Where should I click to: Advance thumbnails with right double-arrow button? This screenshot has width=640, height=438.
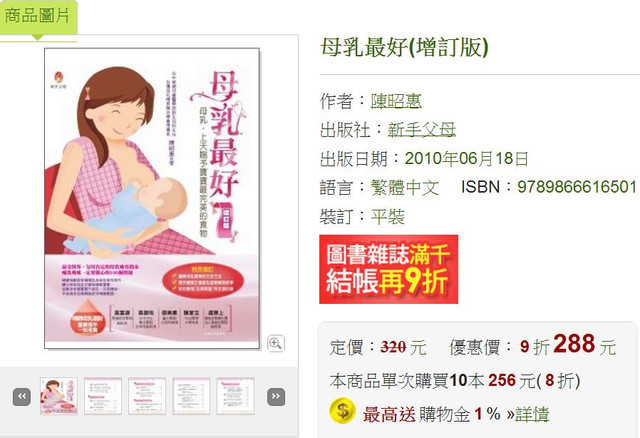pyautogui.click(x=276, y=397)
